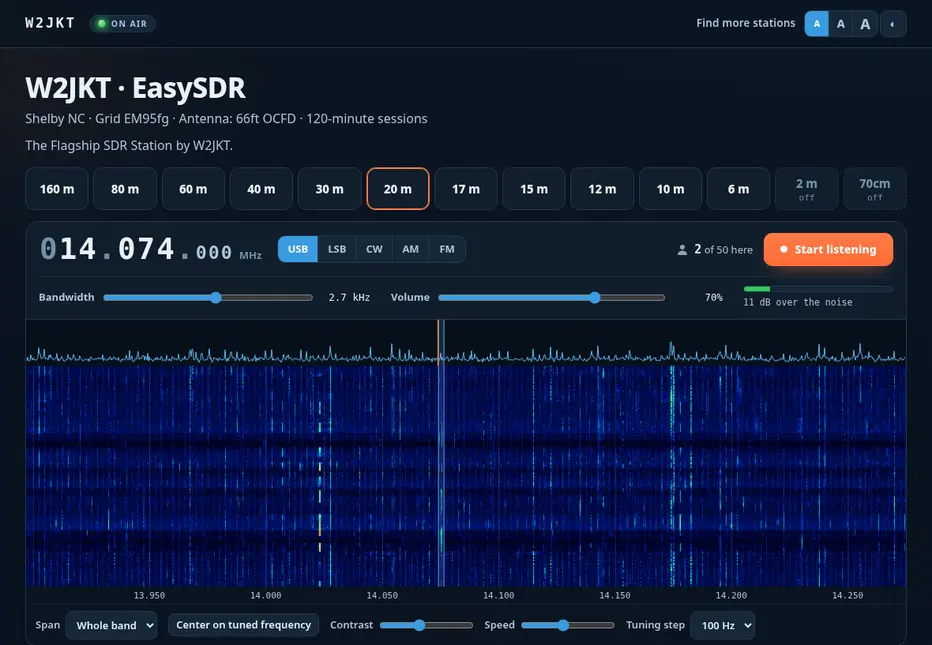The image size is (932, 645).
Task: Click the '11 dB over the noise' text
Action: [x=798, y=302]
